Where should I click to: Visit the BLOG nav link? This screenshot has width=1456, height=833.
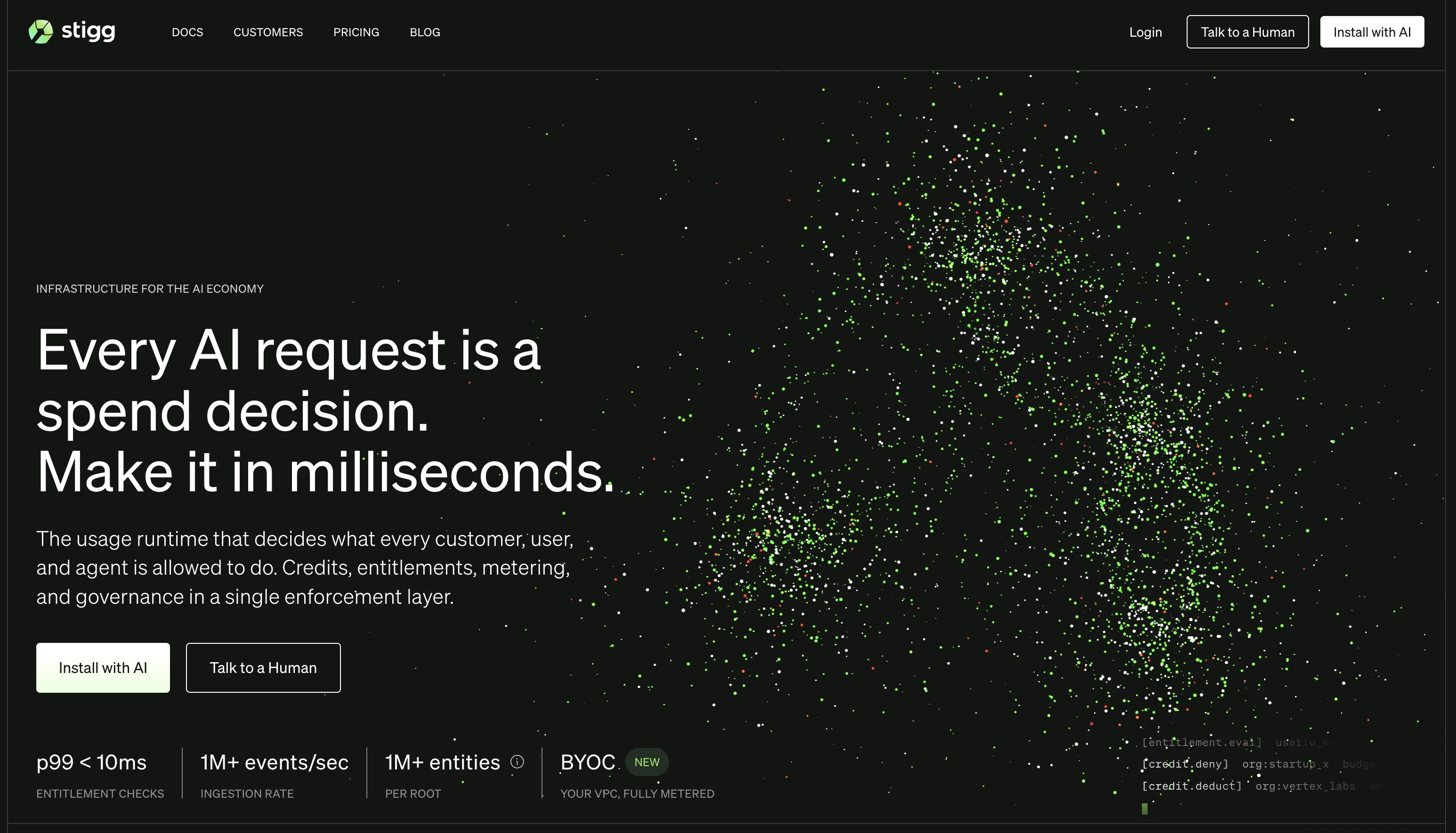point(425,32)
